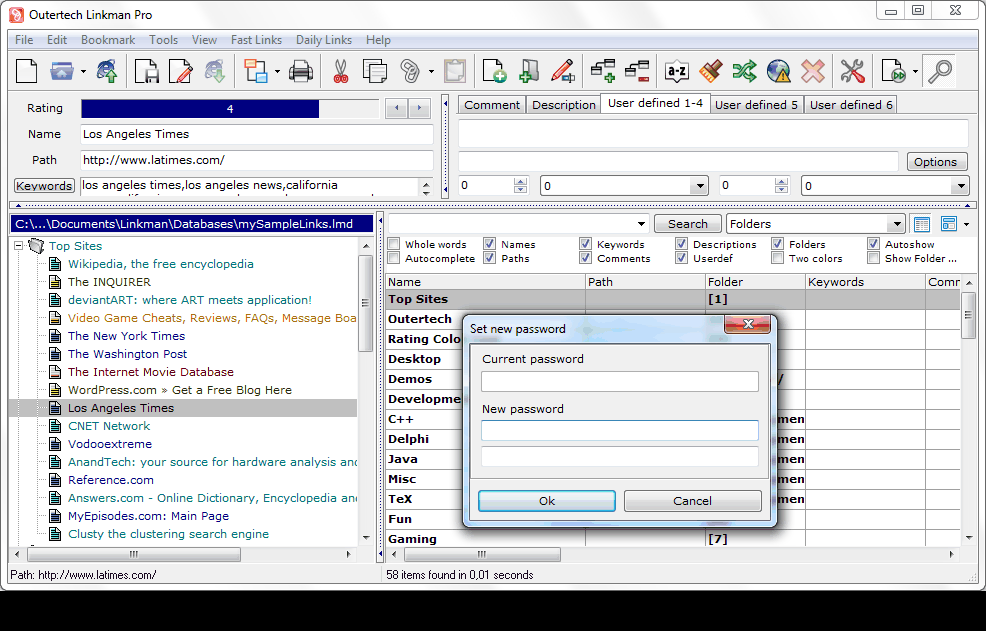Switch to the Comment tab
Image resolution: width=986 pixels, height=631 pixels.
(492, 105)
